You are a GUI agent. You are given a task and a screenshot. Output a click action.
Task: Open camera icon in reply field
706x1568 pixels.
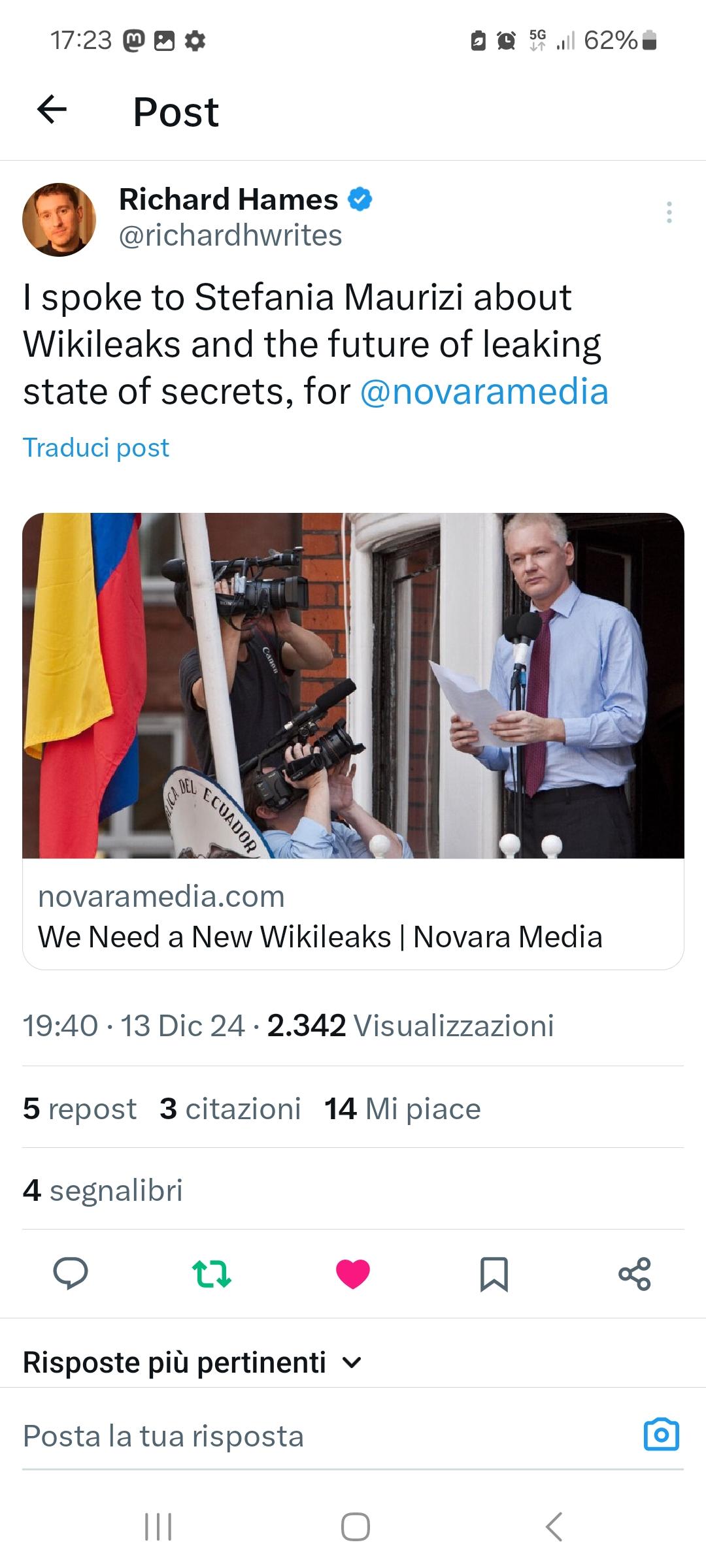coord(662,1435)
